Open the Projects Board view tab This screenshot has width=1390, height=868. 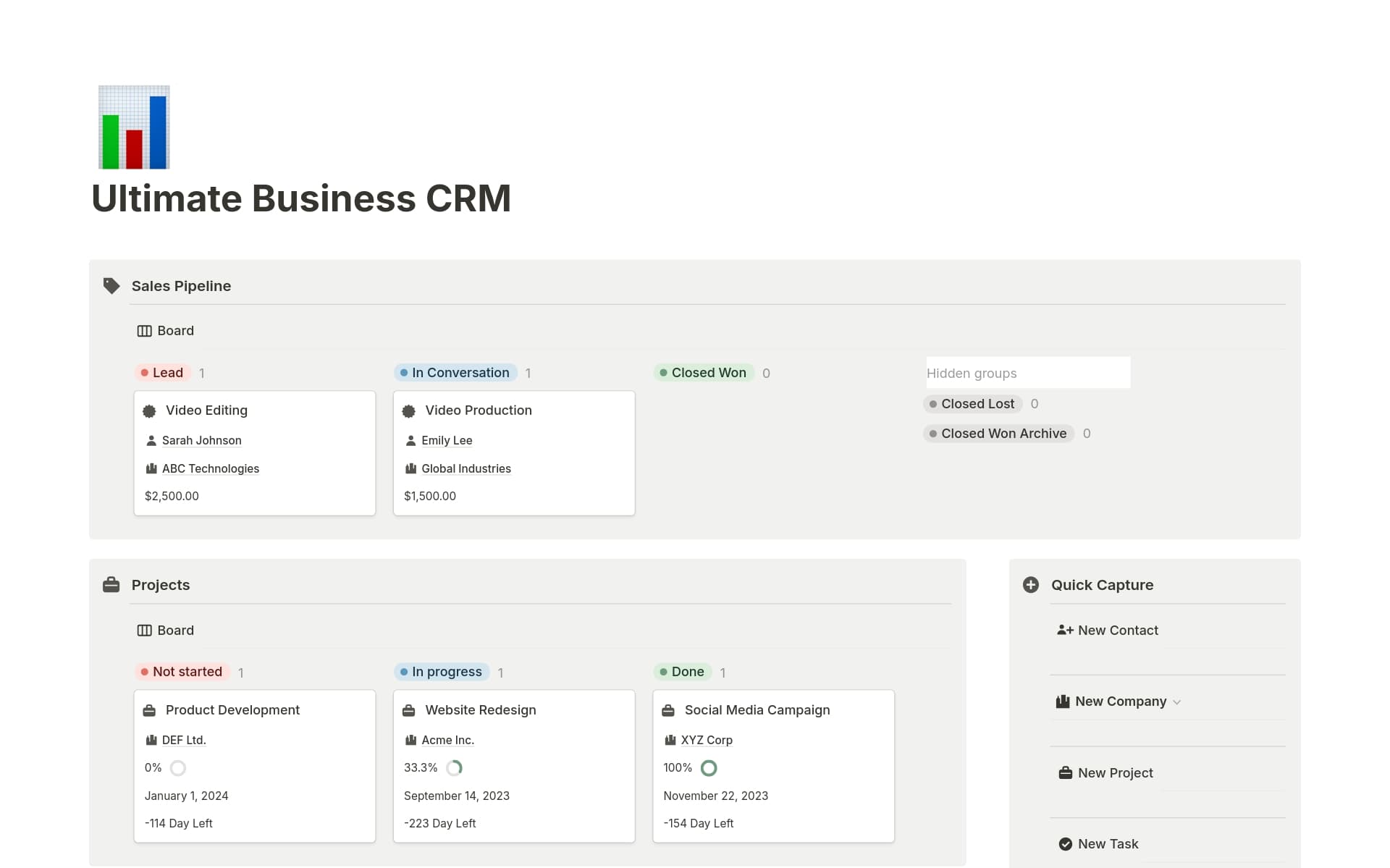tap(166, 631)
